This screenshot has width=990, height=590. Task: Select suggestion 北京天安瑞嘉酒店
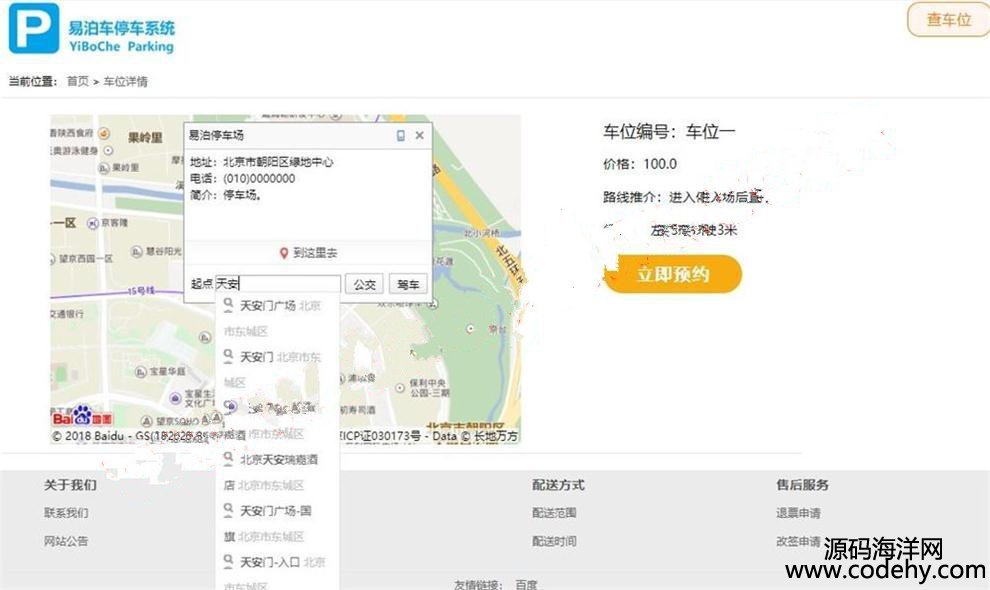coord(278,471)
